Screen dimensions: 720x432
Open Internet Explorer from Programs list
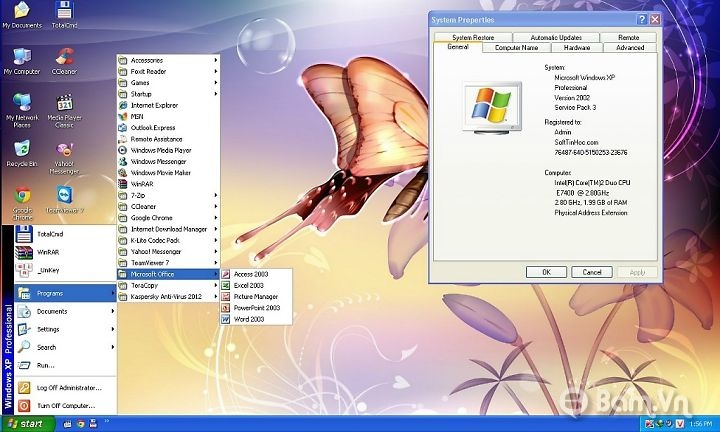[x=169, y=105]
